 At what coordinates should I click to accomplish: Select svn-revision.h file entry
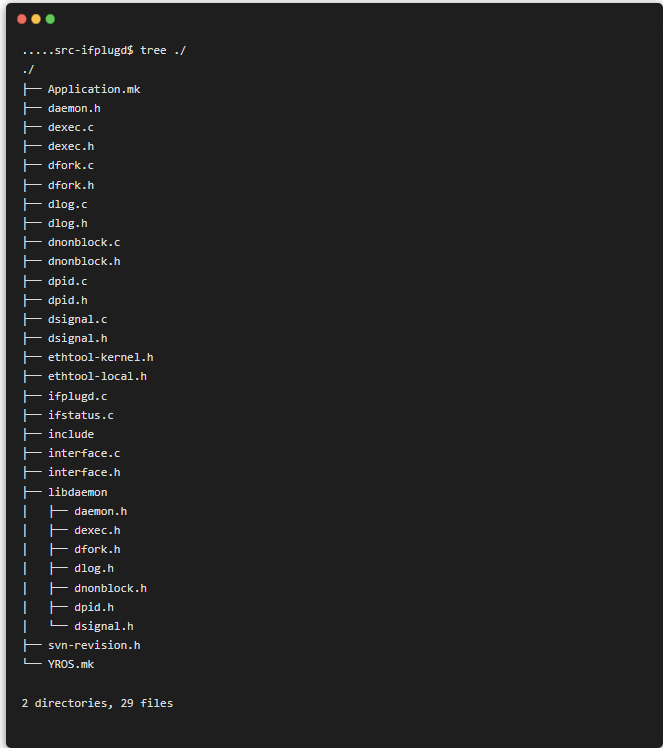pyautogui.click(x=94, y=645)
